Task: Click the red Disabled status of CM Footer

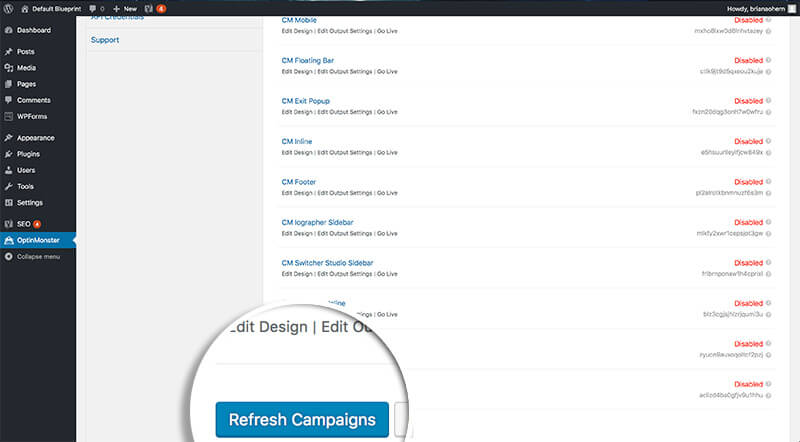Action: pos(748,182)
